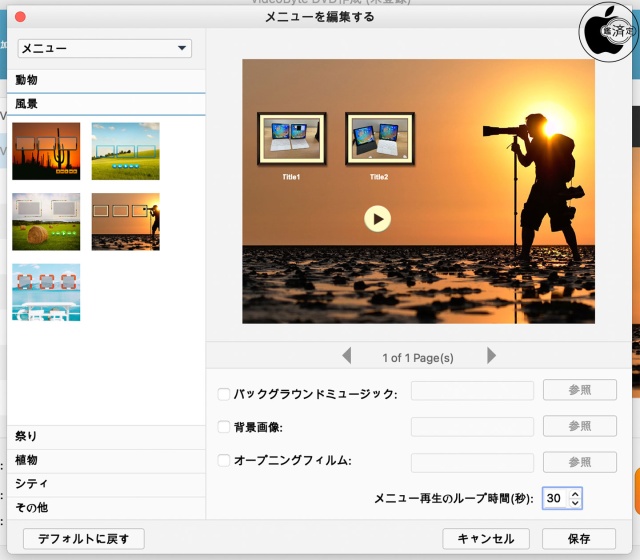The height and width of the screenshot is (560, 640).
Task: Choose the green meadow menu template
Action: coord(125,151)
